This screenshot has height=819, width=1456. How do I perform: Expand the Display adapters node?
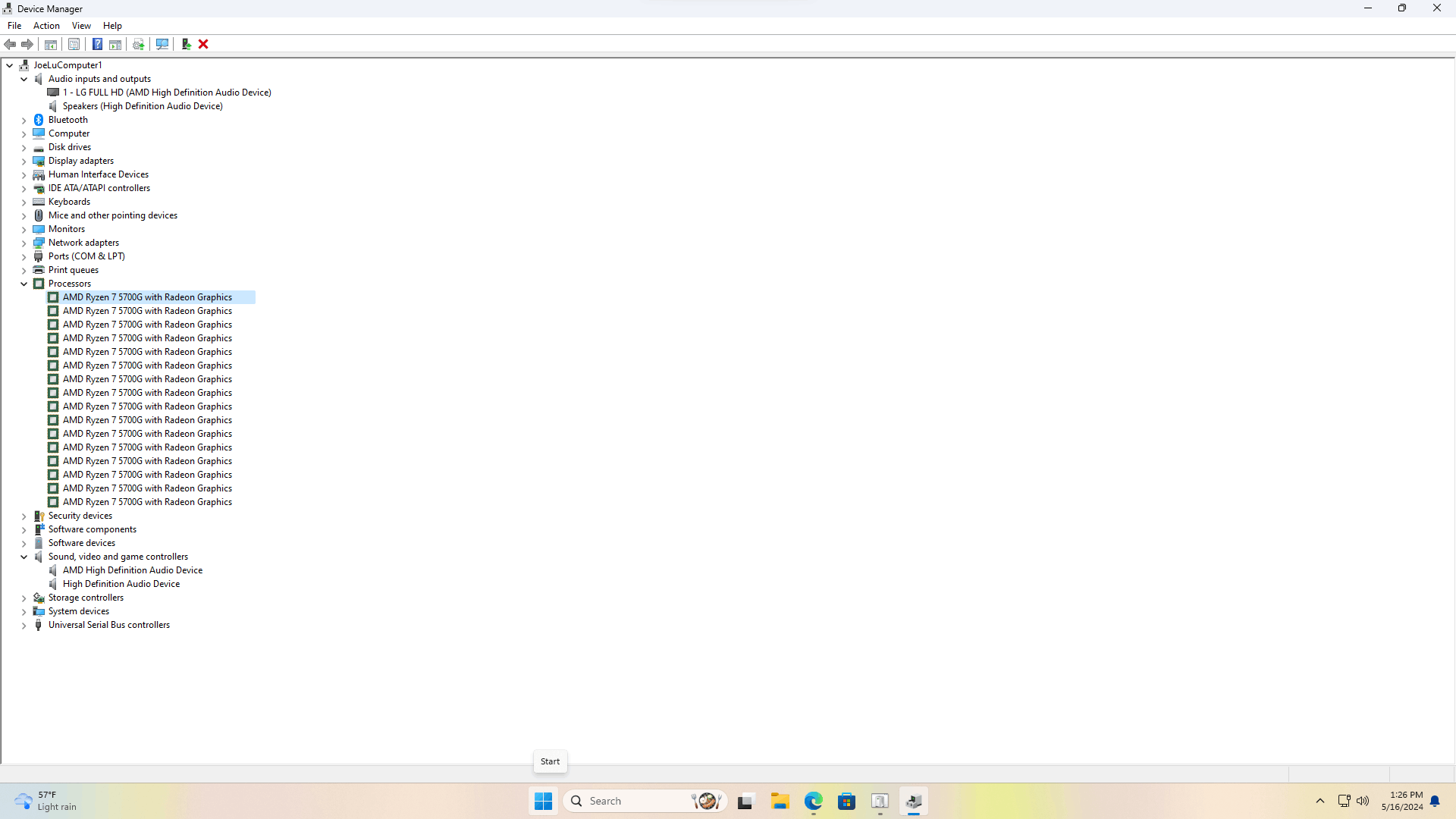click(x=24, y=162)
